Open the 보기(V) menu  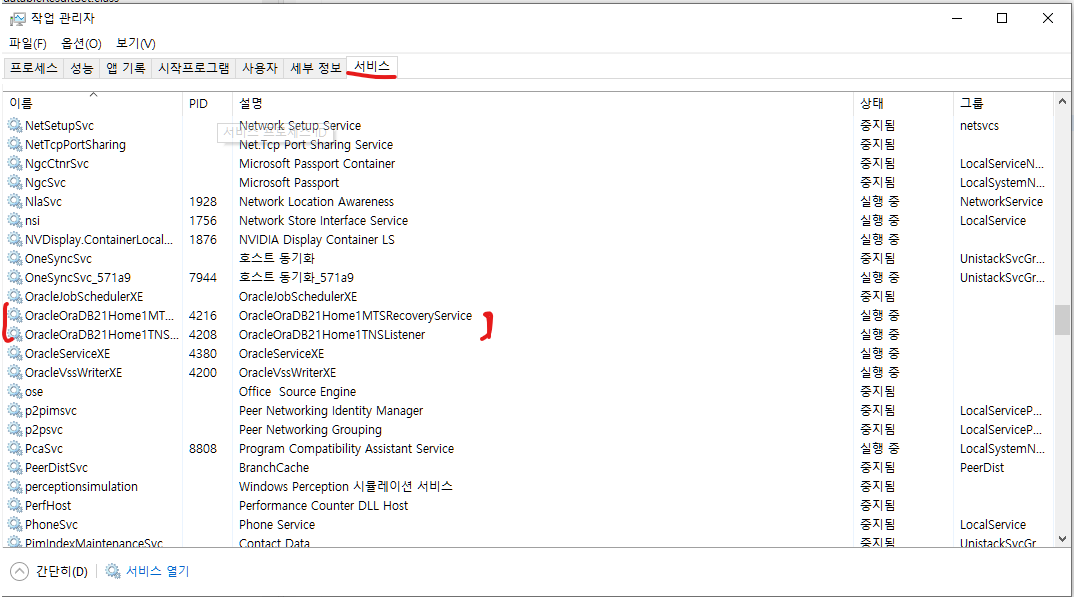(x=136, y=43)
